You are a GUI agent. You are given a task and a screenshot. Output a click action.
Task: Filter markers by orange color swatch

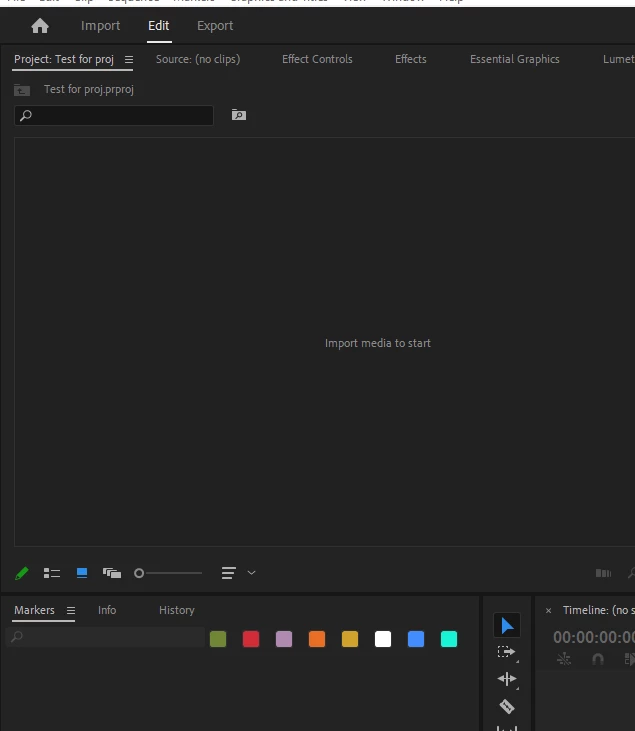point(317,639)
